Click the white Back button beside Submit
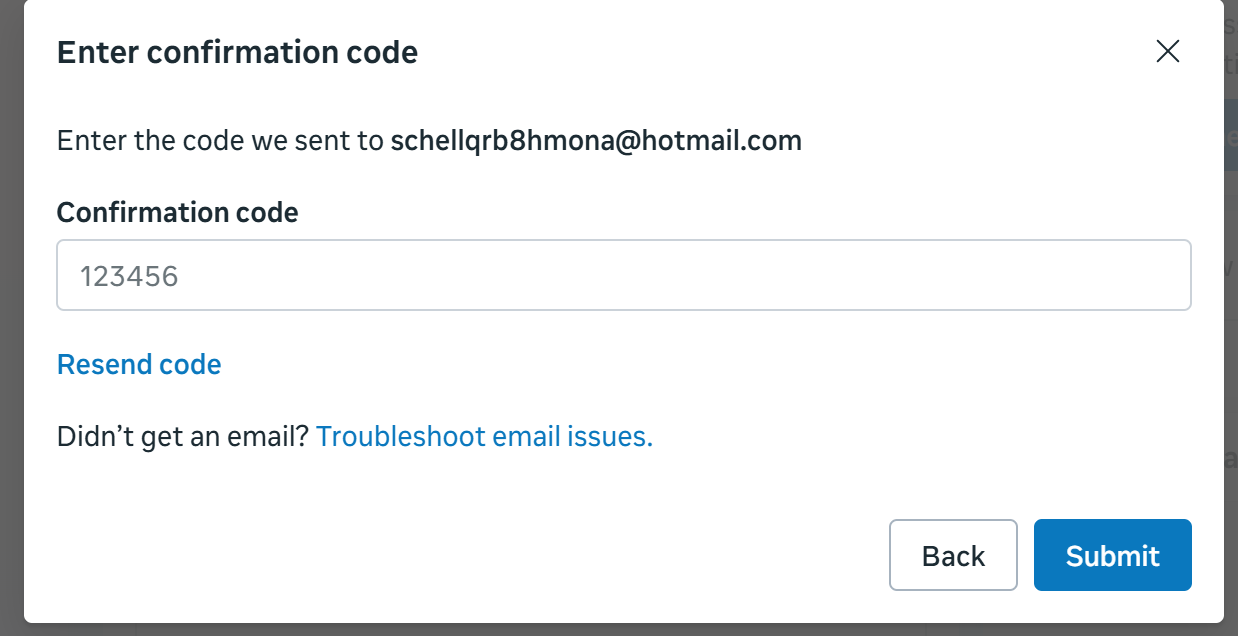1238x636 pixels. (952, 555)
